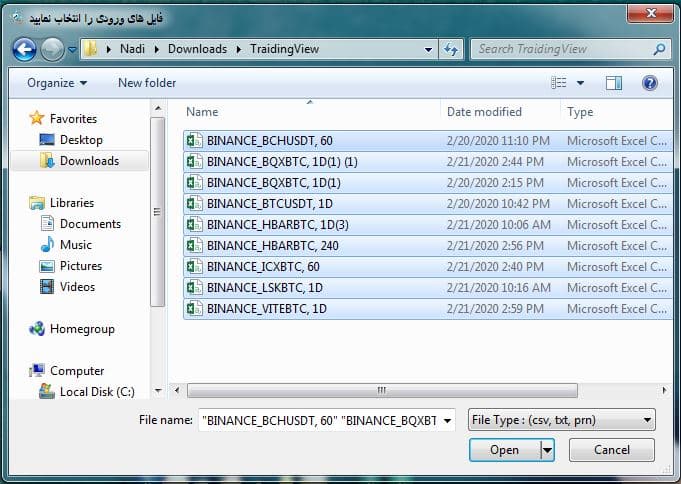Click Excel icon of BINANCE_LSKBTC, 1D
The width and height of the screenshot is (681, 484).
[194, 288]
